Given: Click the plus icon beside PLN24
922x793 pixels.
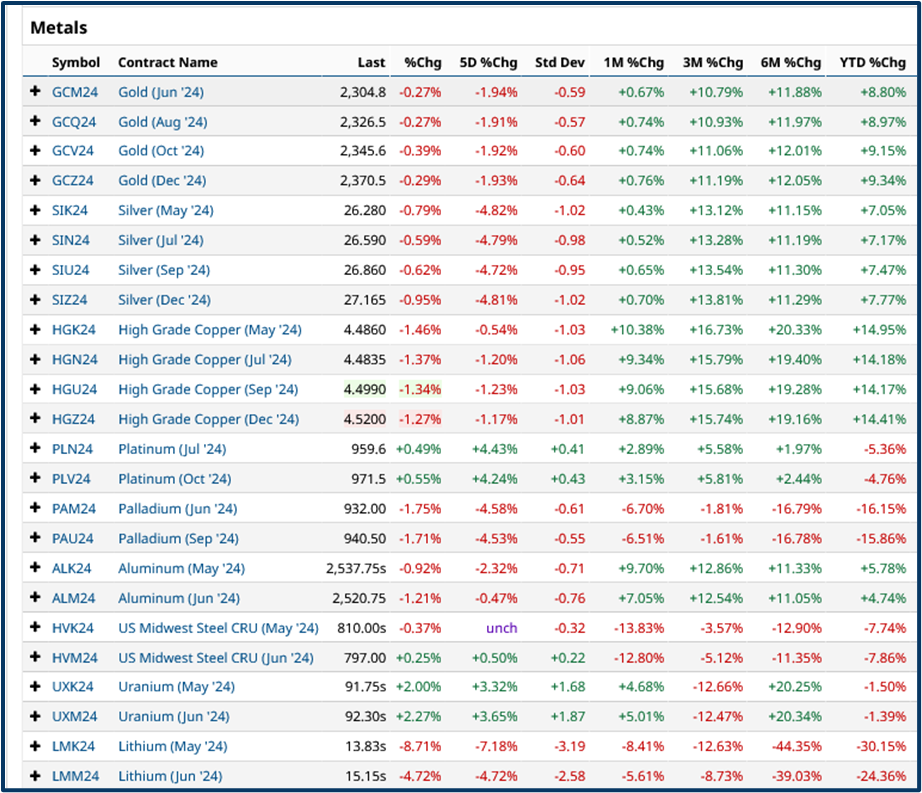Looking at the screenshot, I should 35,449.
